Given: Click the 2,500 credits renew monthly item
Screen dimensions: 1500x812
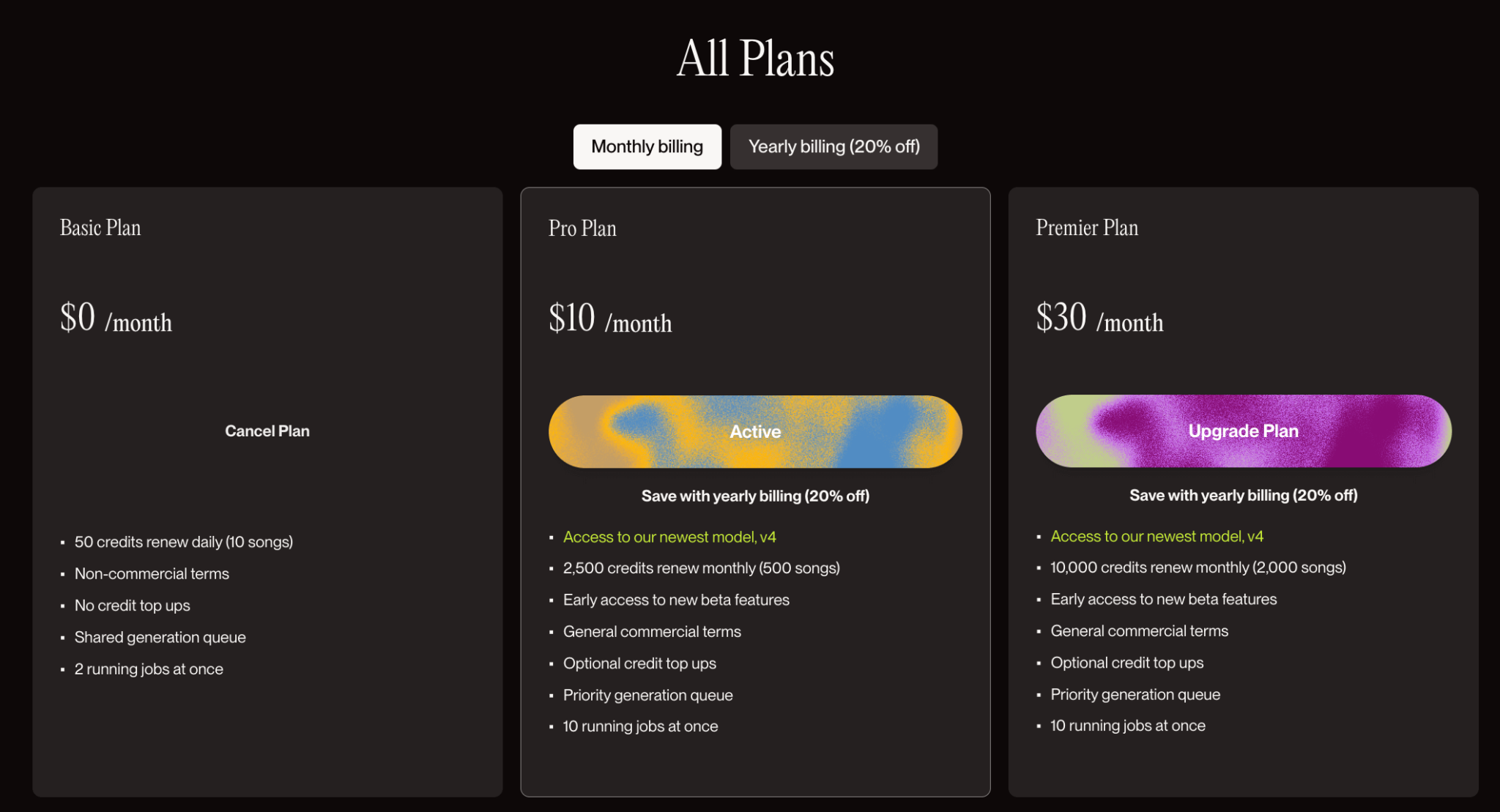Looking at the screenshot, I should (x=701, y=568).
